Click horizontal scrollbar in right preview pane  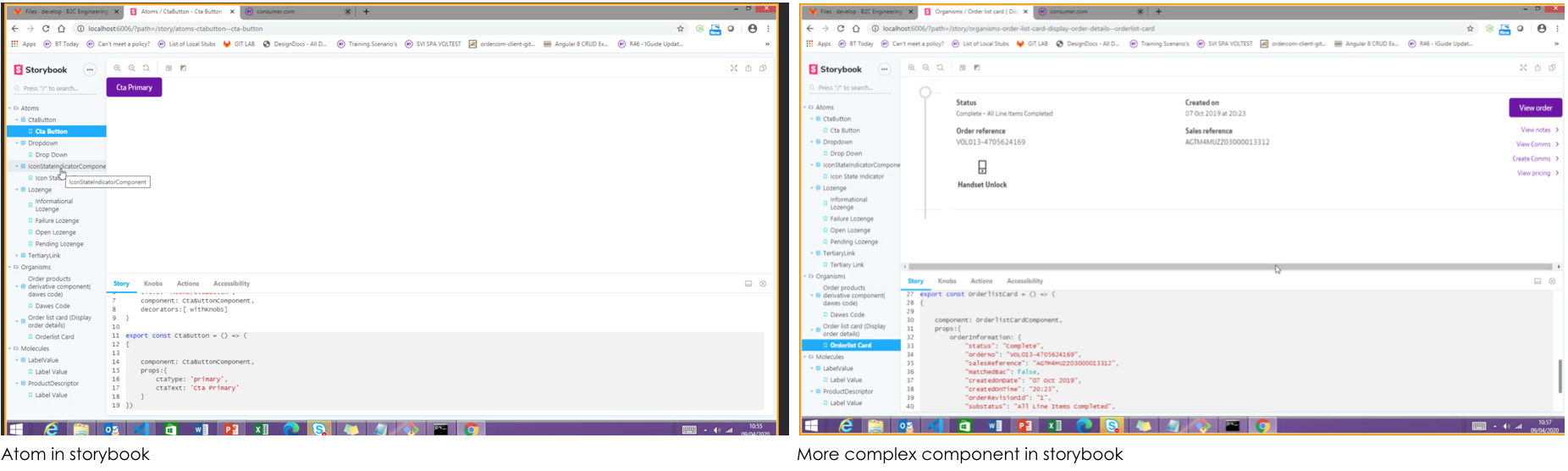(x=1230, y=267)
